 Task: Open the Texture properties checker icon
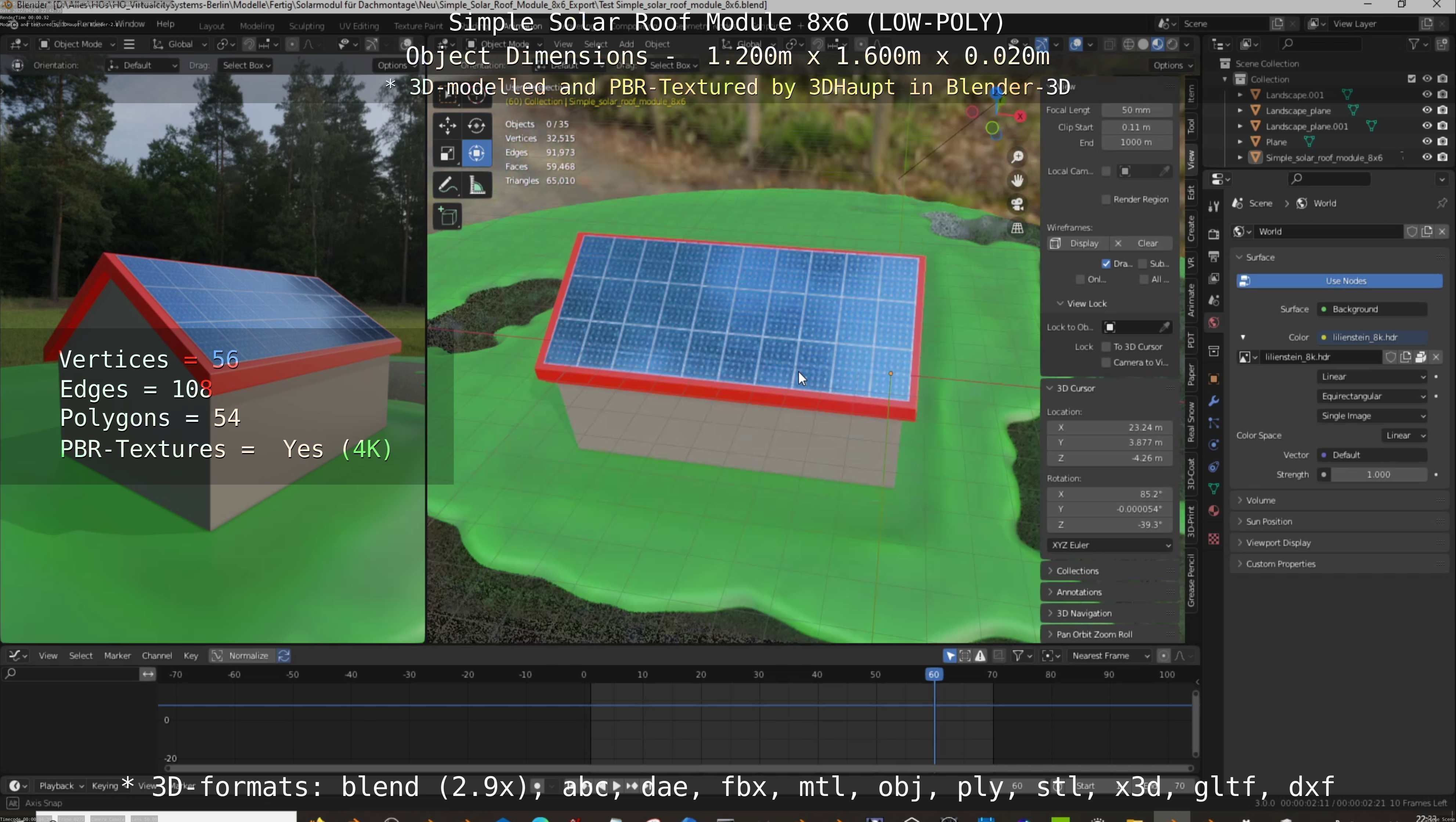[1213, 539]
